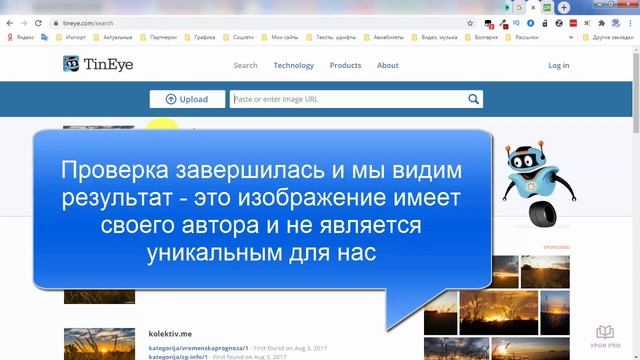640x360 pixels.
Task: Switch to the green-icon browser tab
Action: (x=547, y=7)
